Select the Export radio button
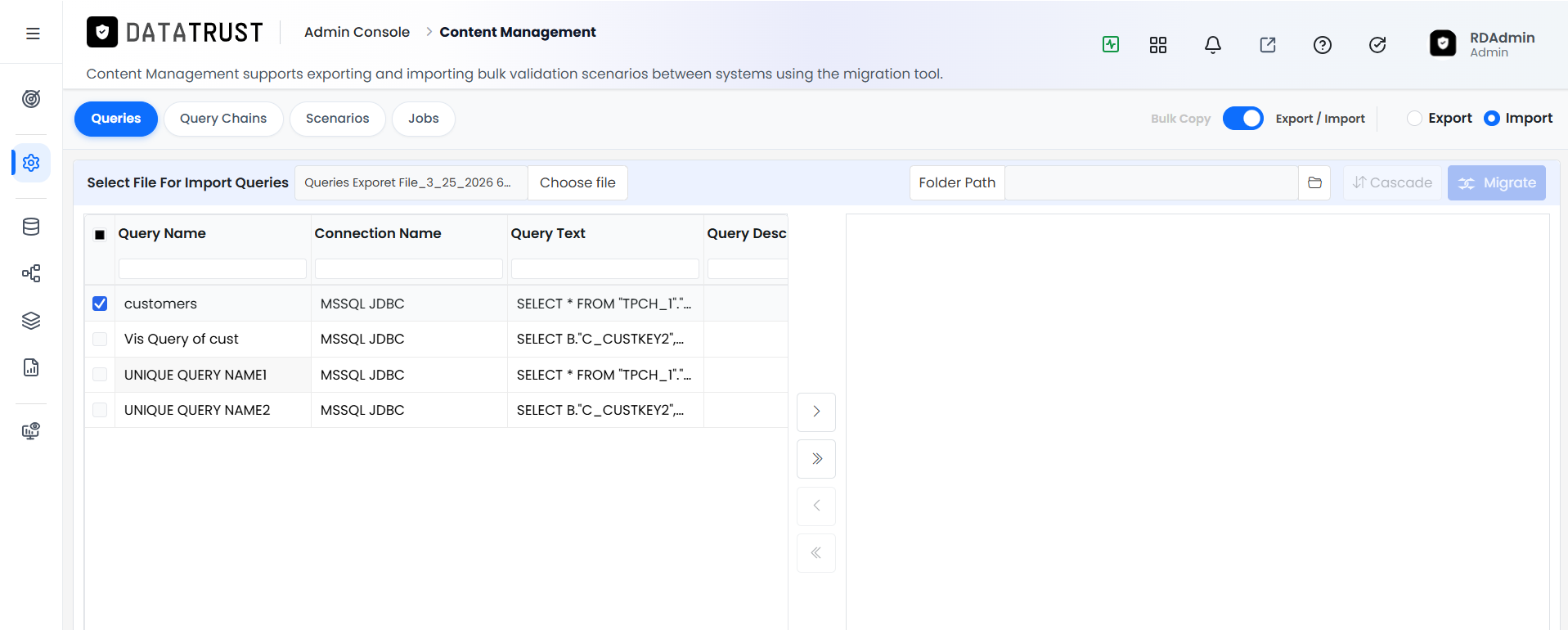 click(x=1414, y=118)
